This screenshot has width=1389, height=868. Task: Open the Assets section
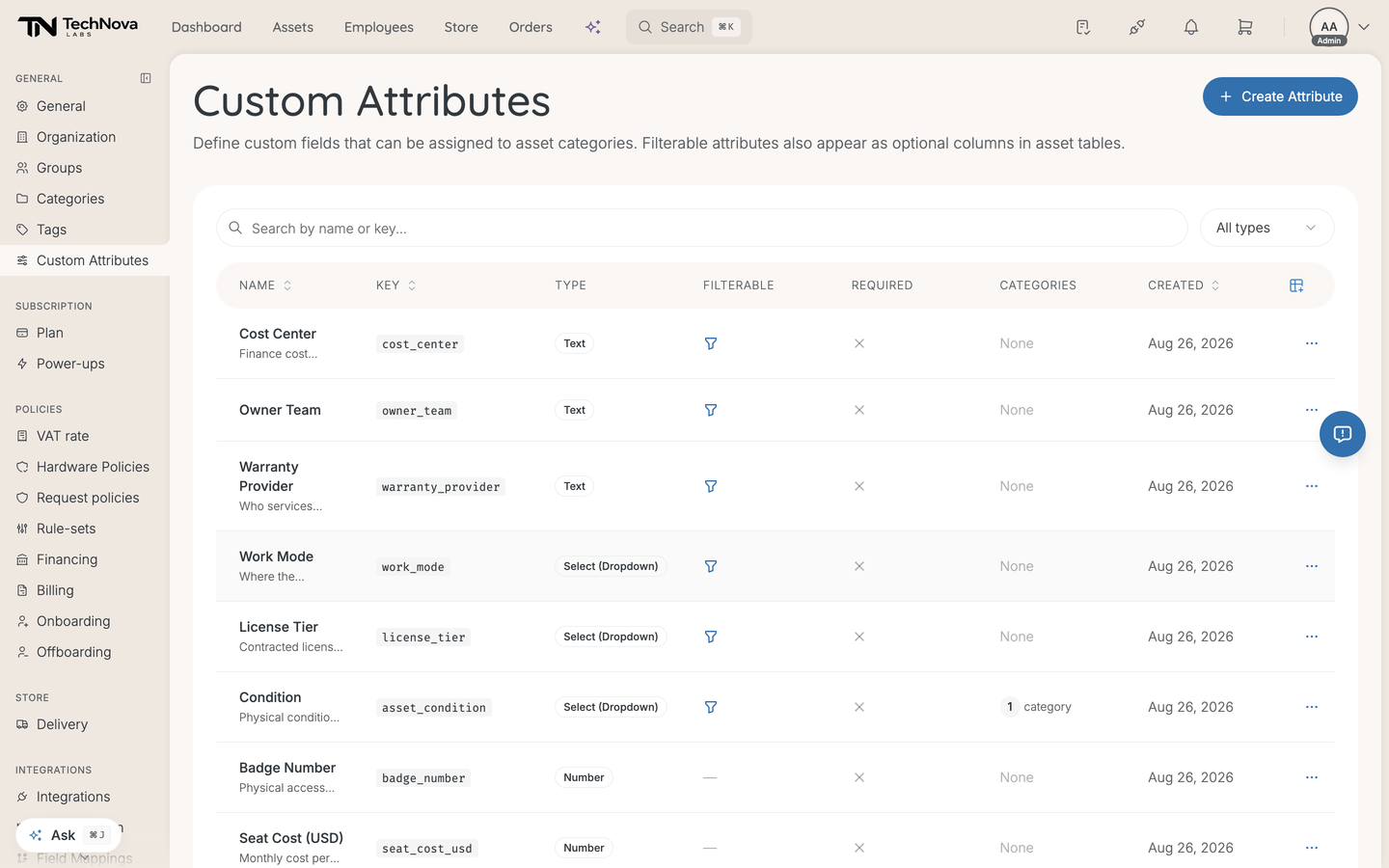coord(293,27)
